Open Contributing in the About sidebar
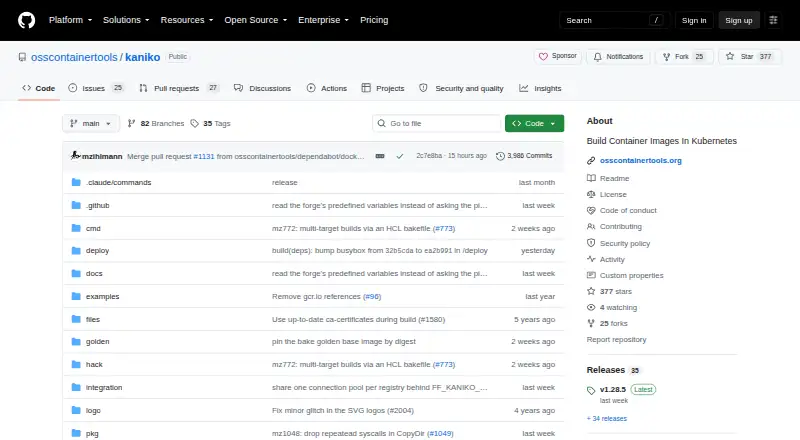 pos(614,227)
